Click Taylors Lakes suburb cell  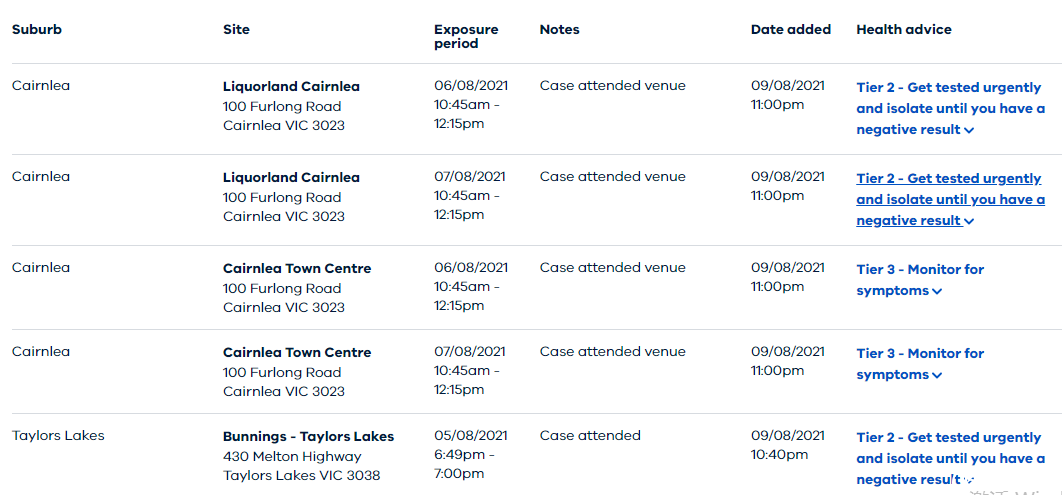58,435
